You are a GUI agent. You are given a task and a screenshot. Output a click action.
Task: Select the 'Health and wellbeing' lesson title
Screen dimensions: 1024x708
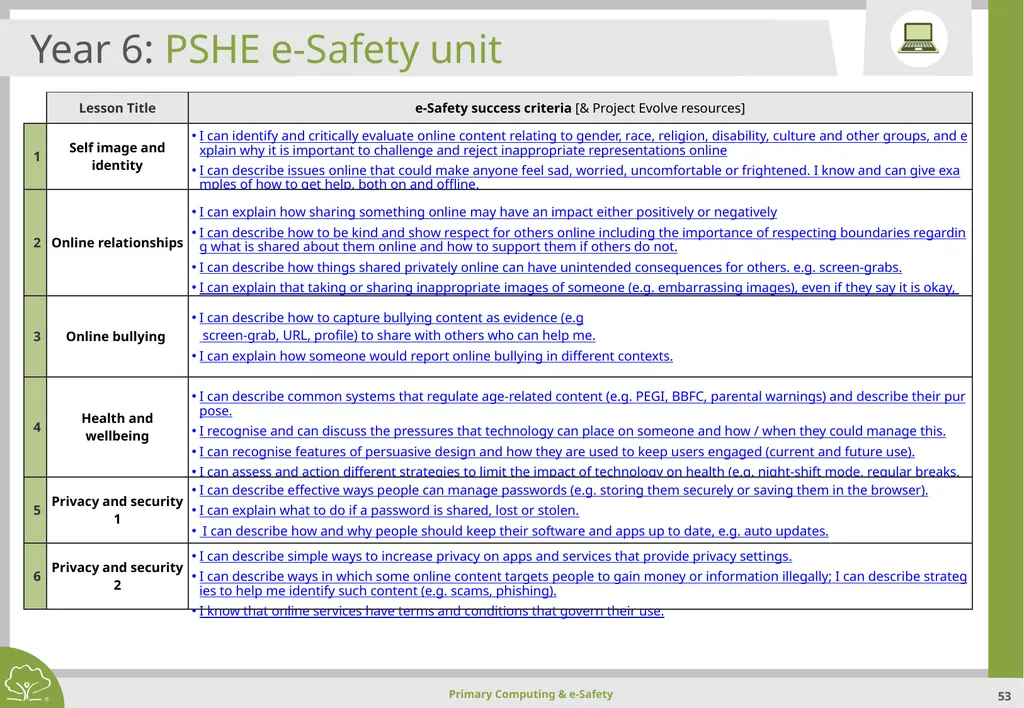click(x=117, y=427)
